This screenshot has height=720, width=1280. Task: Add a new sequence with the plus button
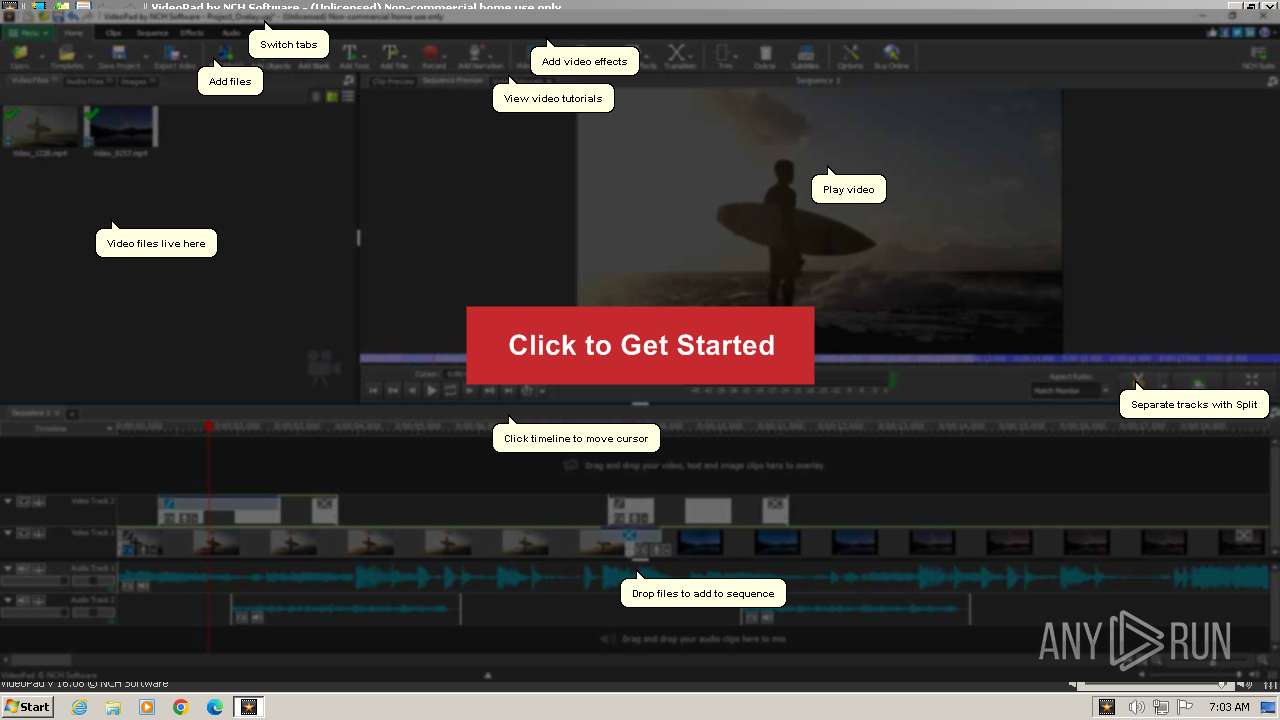point(72,413)
